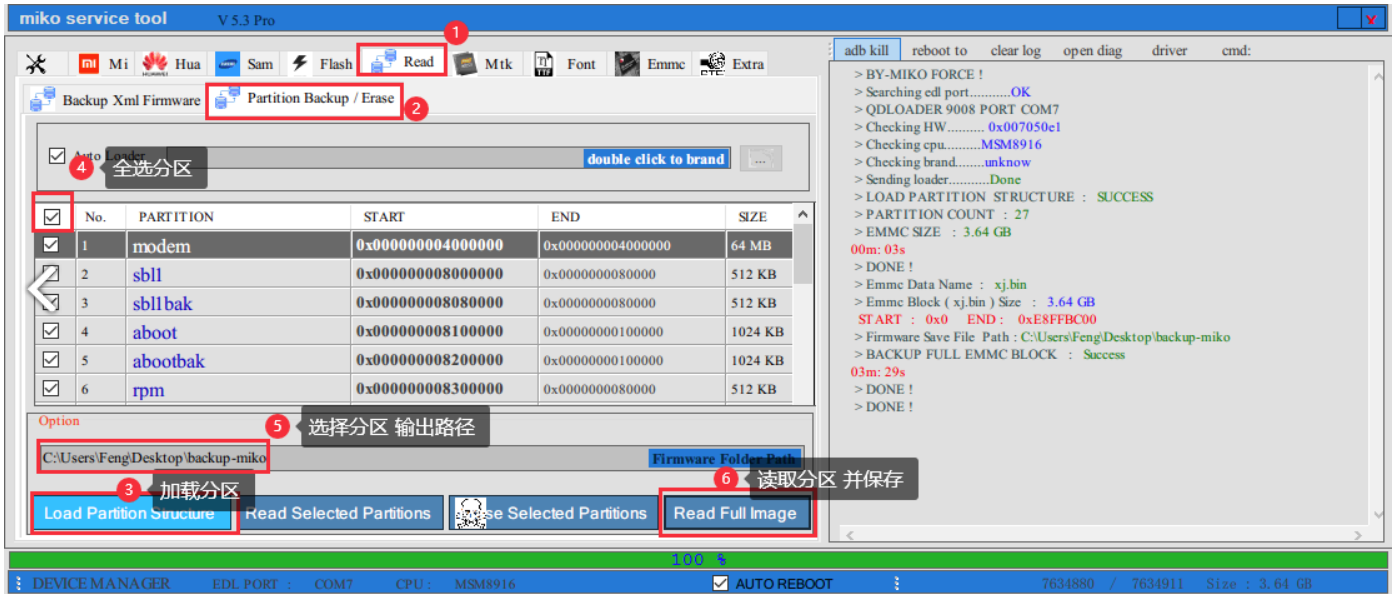Click the 64 MB size cell
Screen dimensions: 1394x594
(760, 246)
